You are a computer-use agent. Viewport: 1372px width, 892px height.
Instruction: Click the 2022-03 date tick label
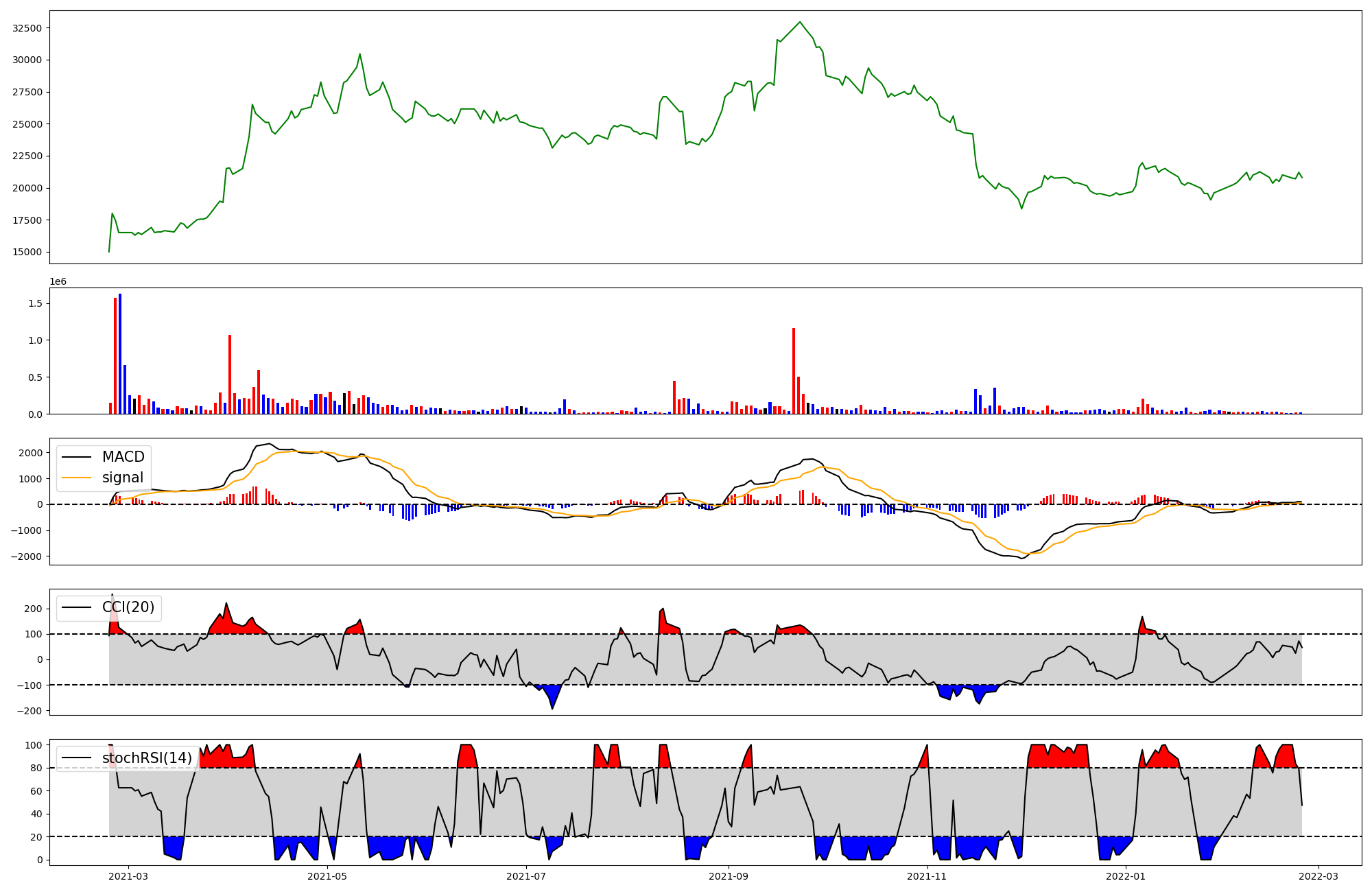pyautogui.click(x=1318, y=876)
